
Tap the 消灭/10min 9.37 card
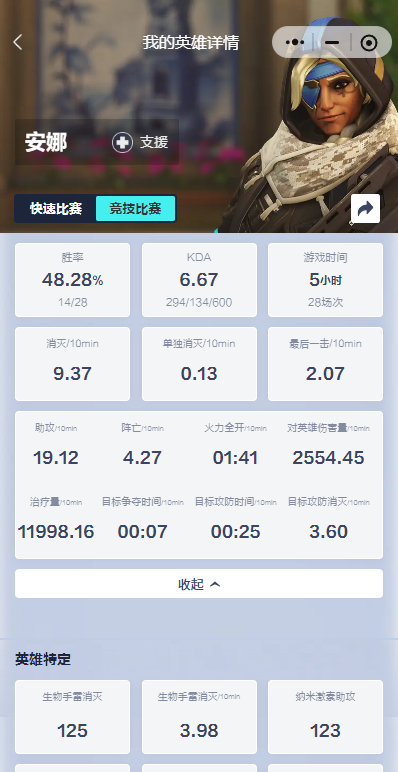[72, 364]
